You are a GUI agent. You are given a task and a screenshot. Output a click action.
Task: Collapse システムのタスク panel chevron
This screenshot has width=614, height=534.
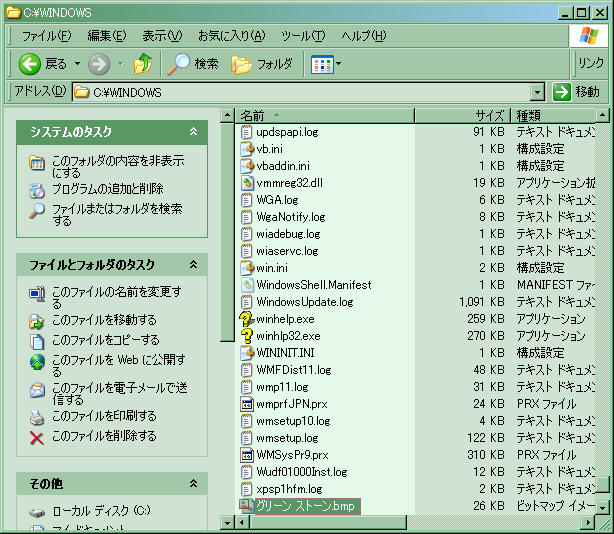(x=193, y=132)
